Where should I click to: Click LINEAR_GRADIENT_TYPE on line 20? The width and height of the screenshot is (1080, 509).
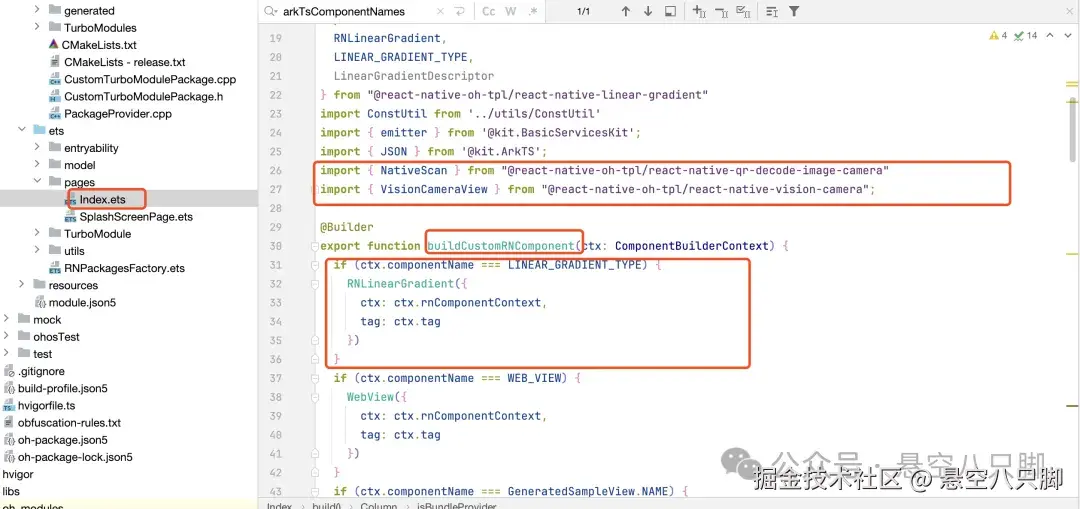pyautogui.click(x=401, y=57)
